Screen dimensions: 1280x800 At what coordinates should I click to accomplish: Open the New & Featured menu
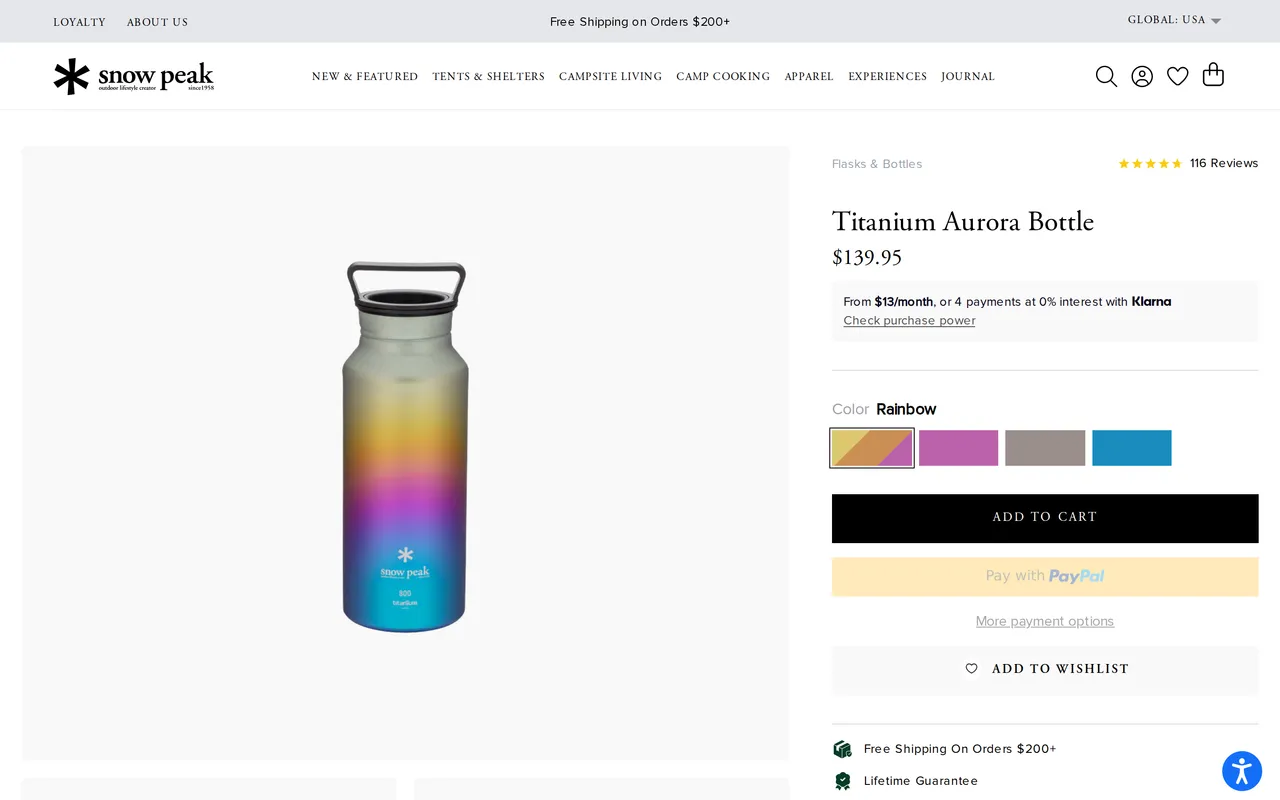pyautogui.click(x=365, y=76)
